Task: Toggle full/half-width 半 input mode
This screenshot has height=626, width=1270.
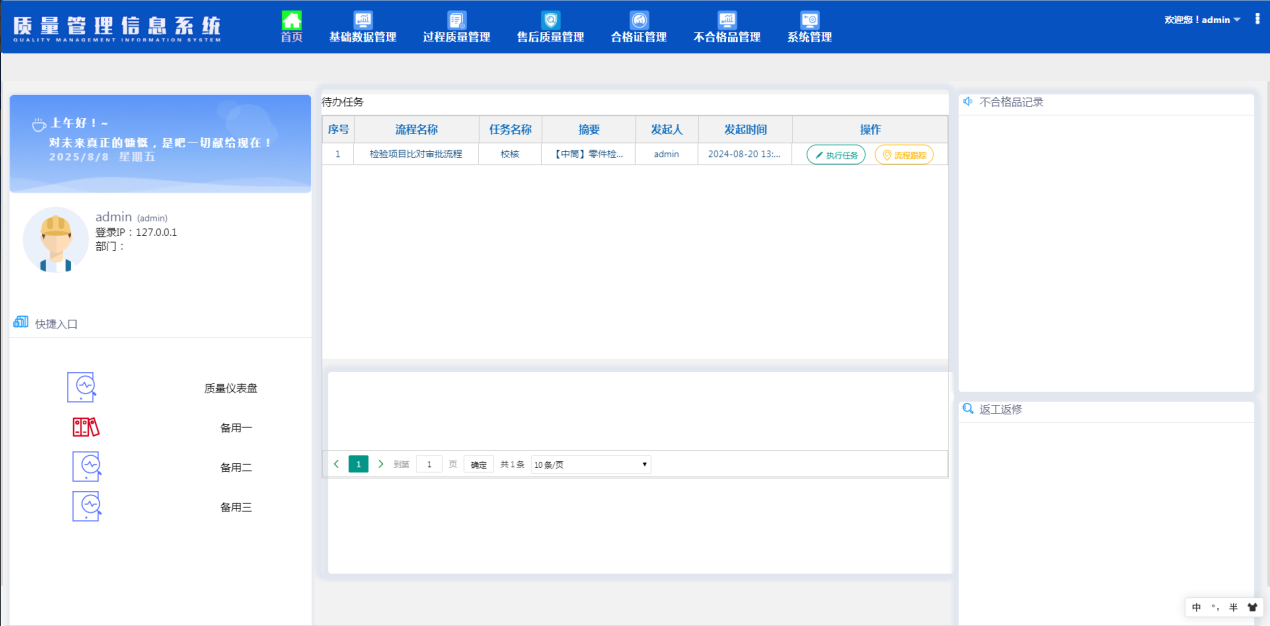Action: tap(1233, 607)
